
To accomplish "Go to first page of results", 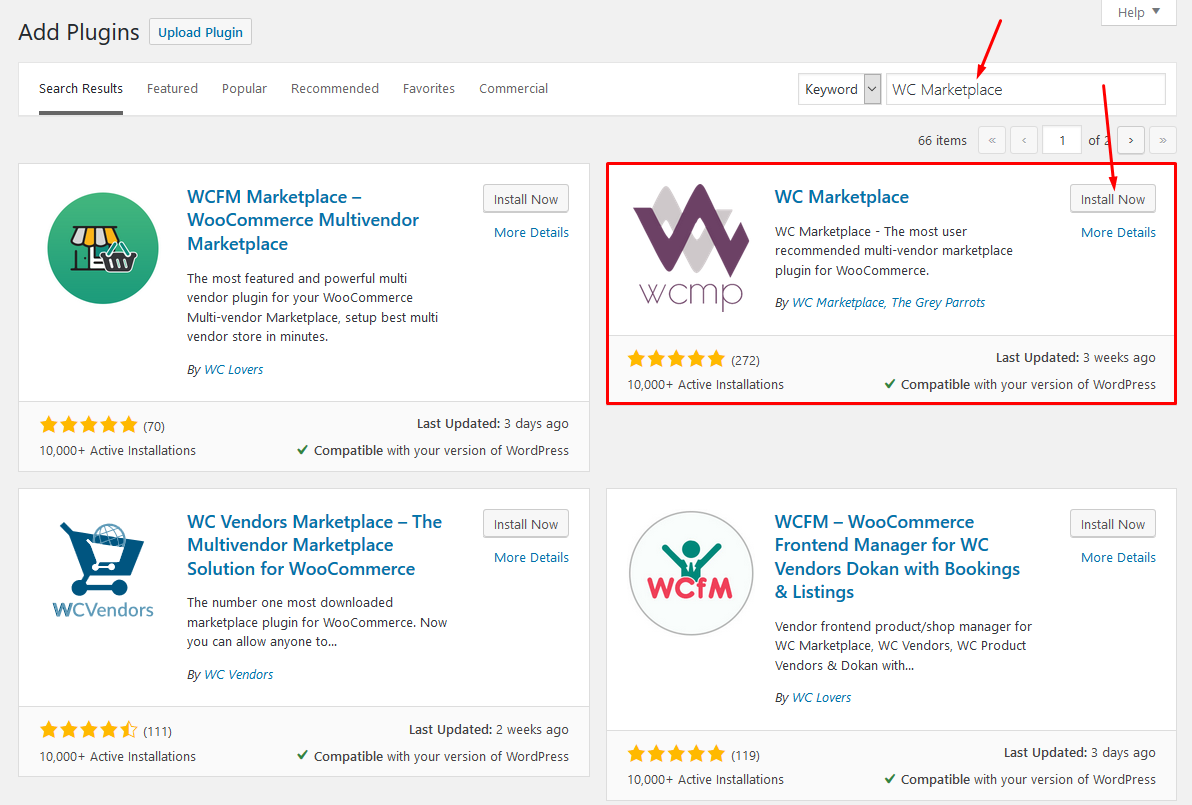I will pos(992,140).
